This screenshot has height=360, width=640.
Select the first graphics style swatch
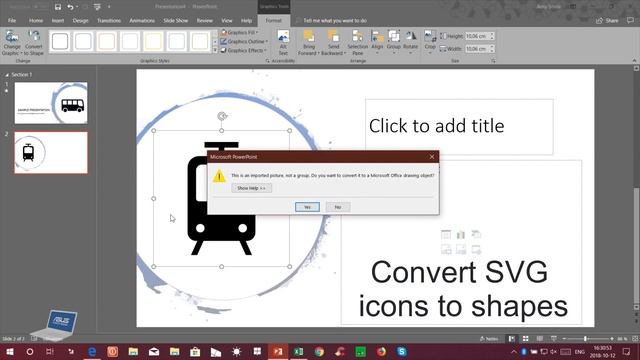click(60, 41)
